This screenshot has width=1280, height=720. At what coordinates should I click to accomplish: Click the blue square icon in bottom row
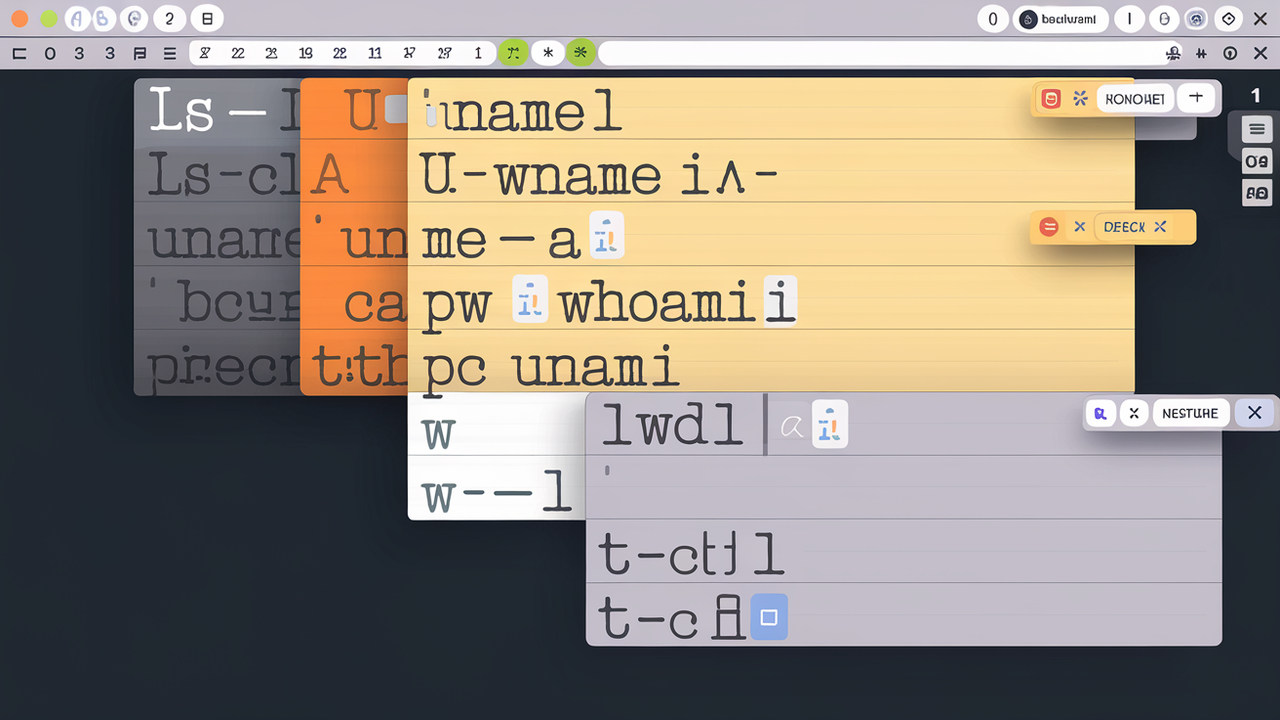[769, 617]
